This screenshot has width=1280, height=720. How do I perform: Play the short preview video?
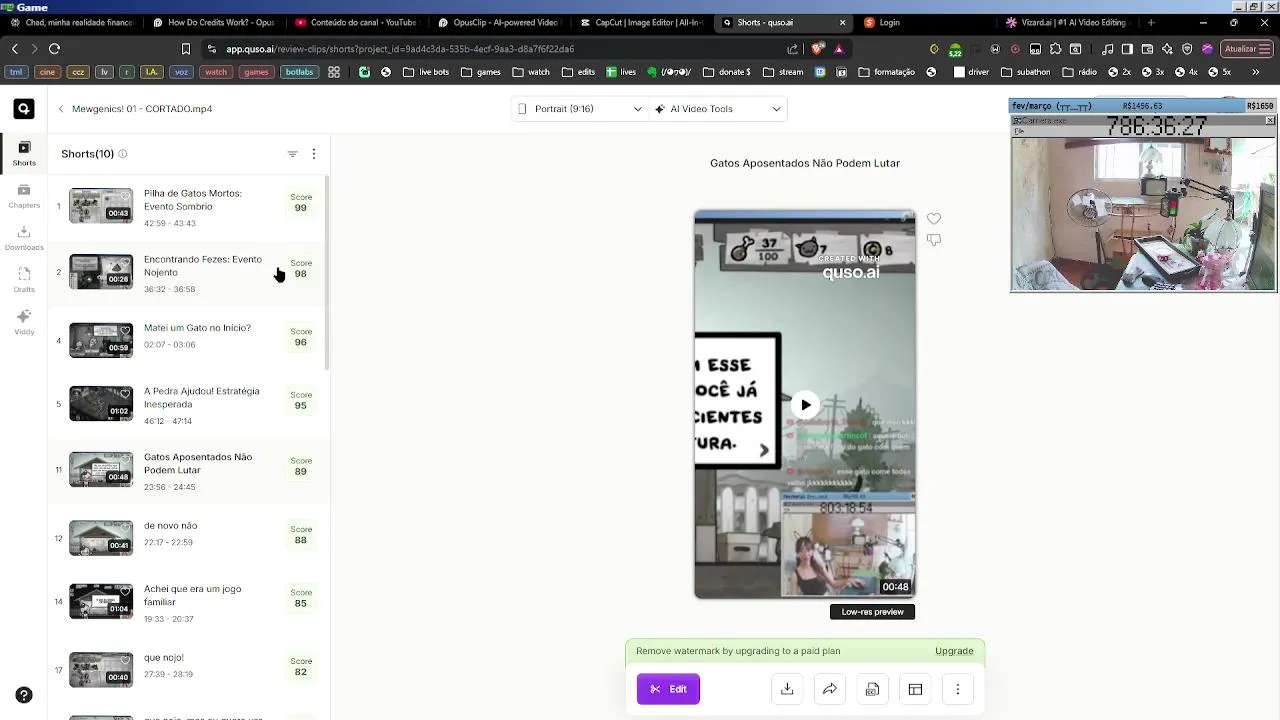(x=805, y=405)
